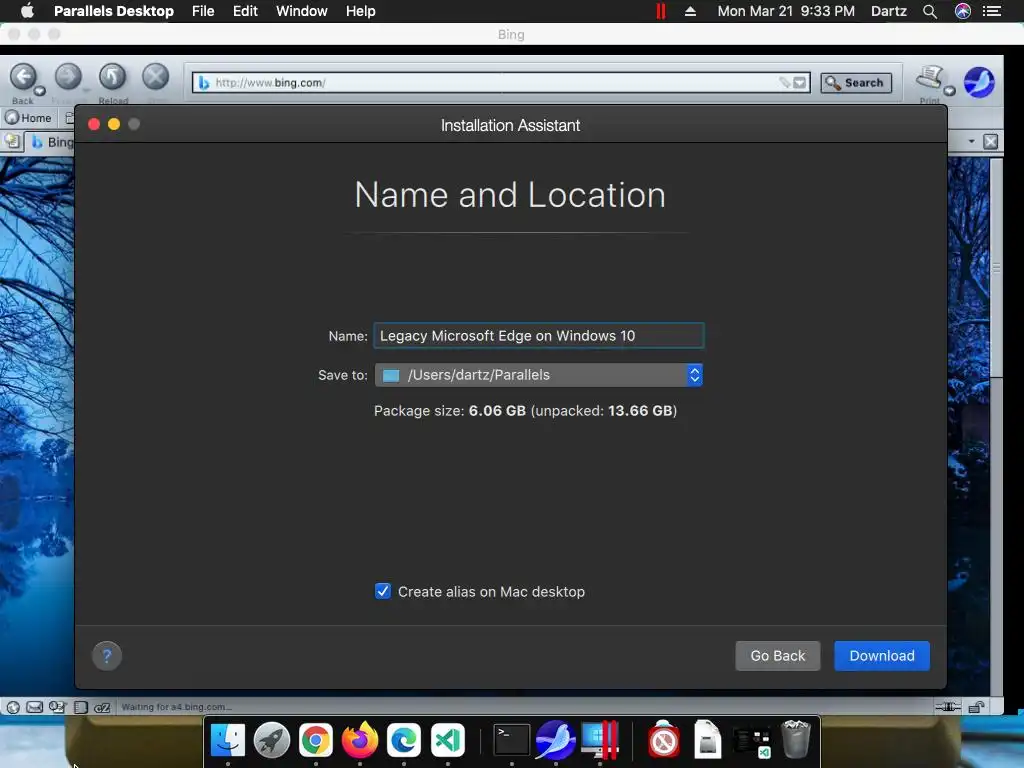
Task: Open the URL bar history dropdown
Action: tap(799, 82)
